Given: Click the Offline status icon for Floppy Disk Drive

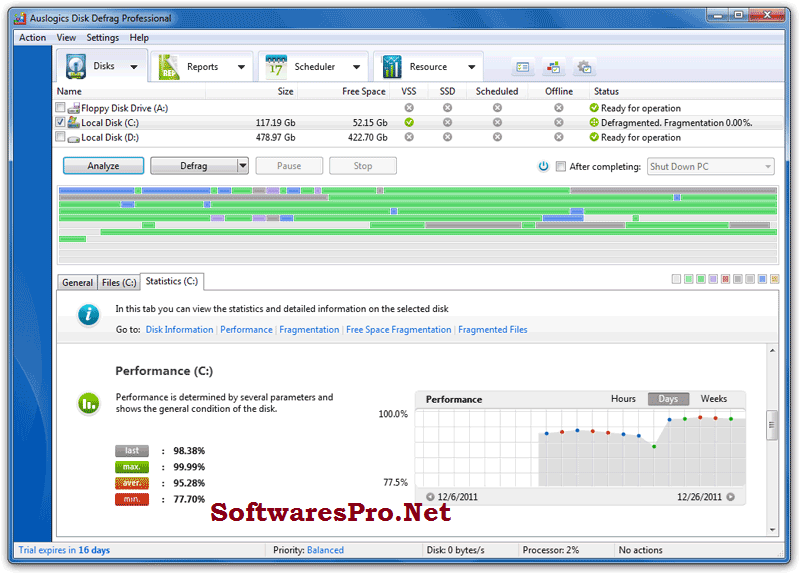Looking at the screenshot, I should point(559,108).
